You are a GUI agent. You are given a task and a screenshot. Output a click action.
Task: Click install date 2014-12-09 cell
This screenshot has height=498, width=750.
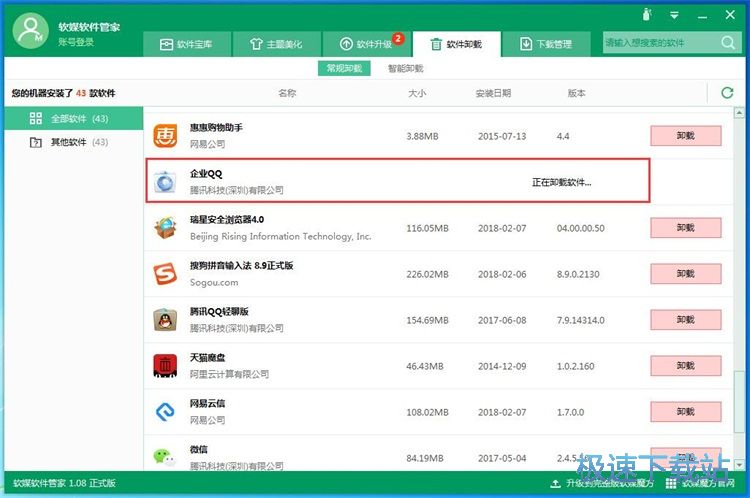coord(502,366)
